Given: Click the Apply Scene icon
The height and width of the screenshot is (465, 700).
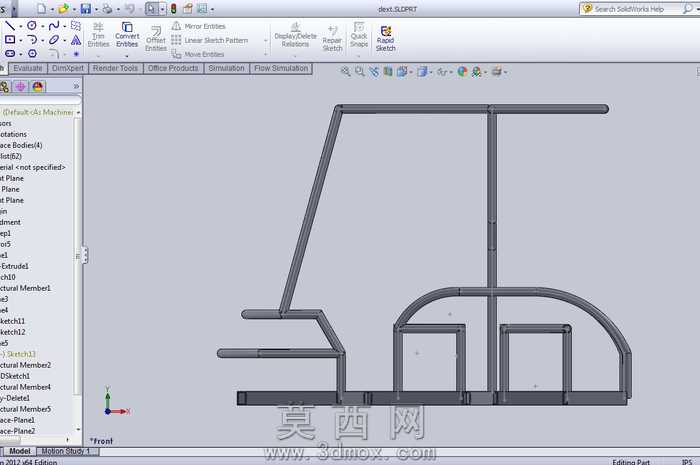Looking at the screenshot, I should click(477, 71).
